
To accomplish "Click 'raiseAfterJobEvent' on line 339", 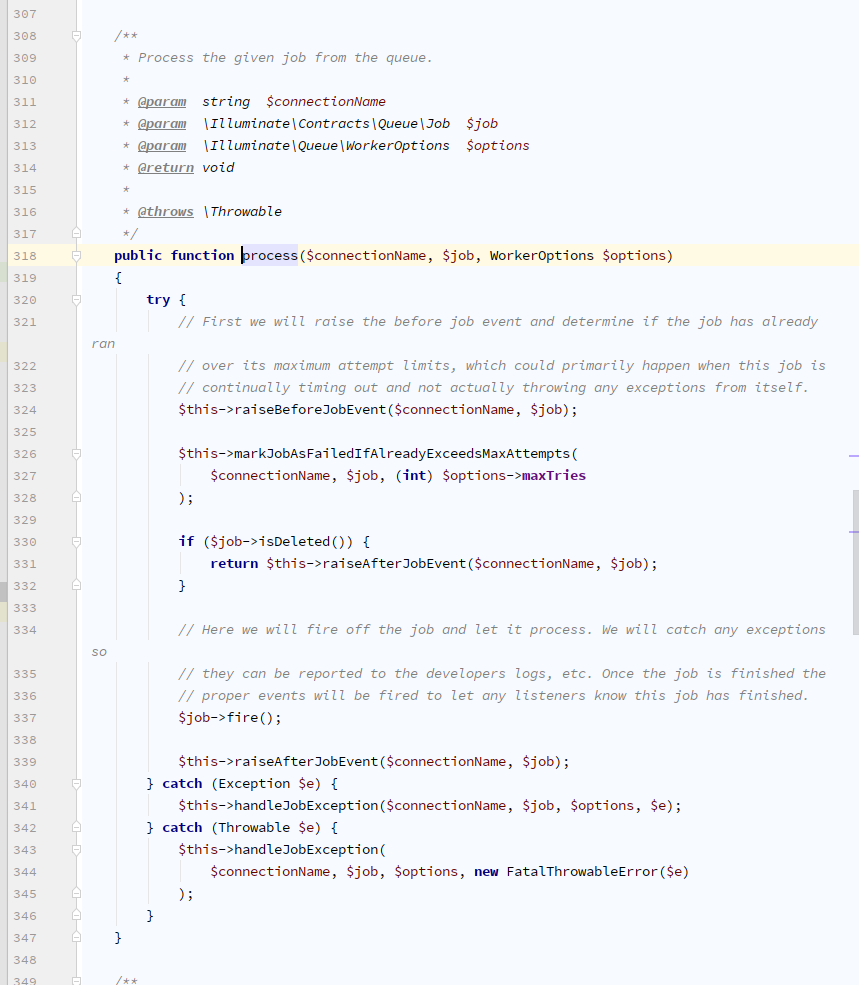I will (306, 761).
